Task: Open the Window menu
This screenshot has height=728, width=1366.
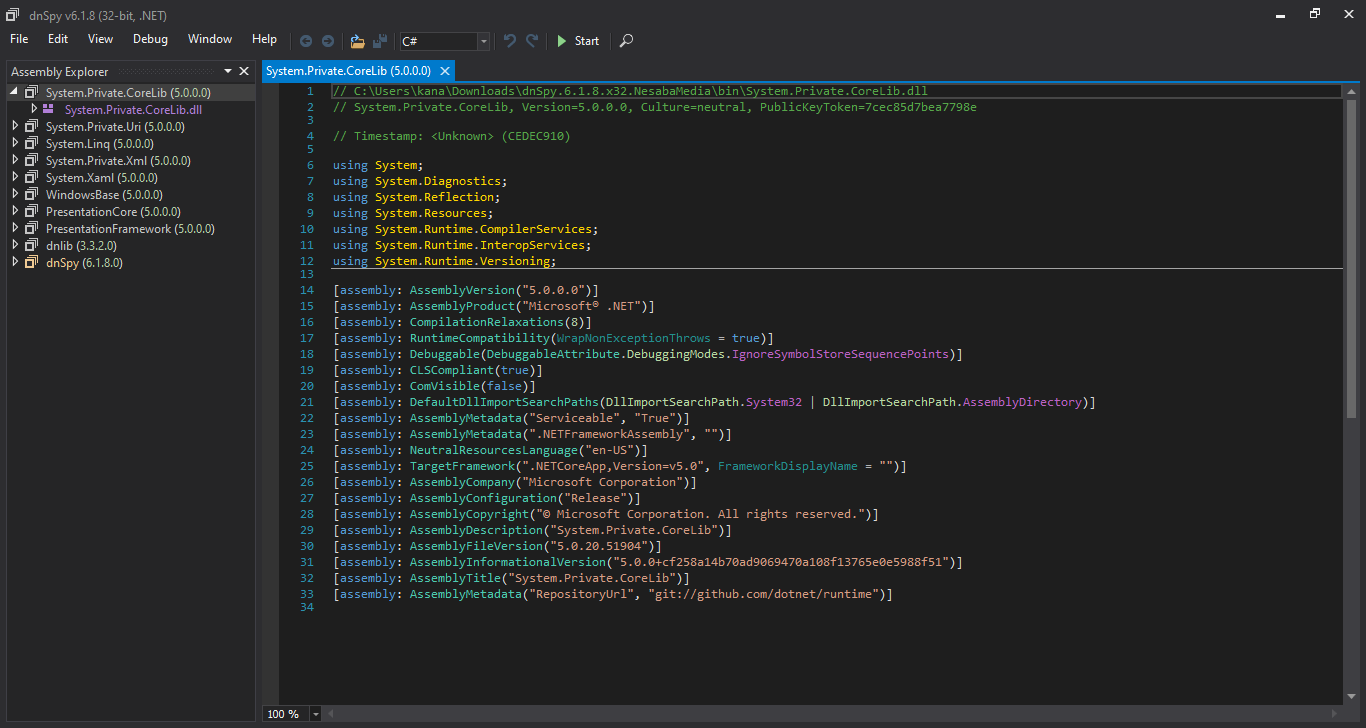Action: pyautogui.click(x=210, y=39)
